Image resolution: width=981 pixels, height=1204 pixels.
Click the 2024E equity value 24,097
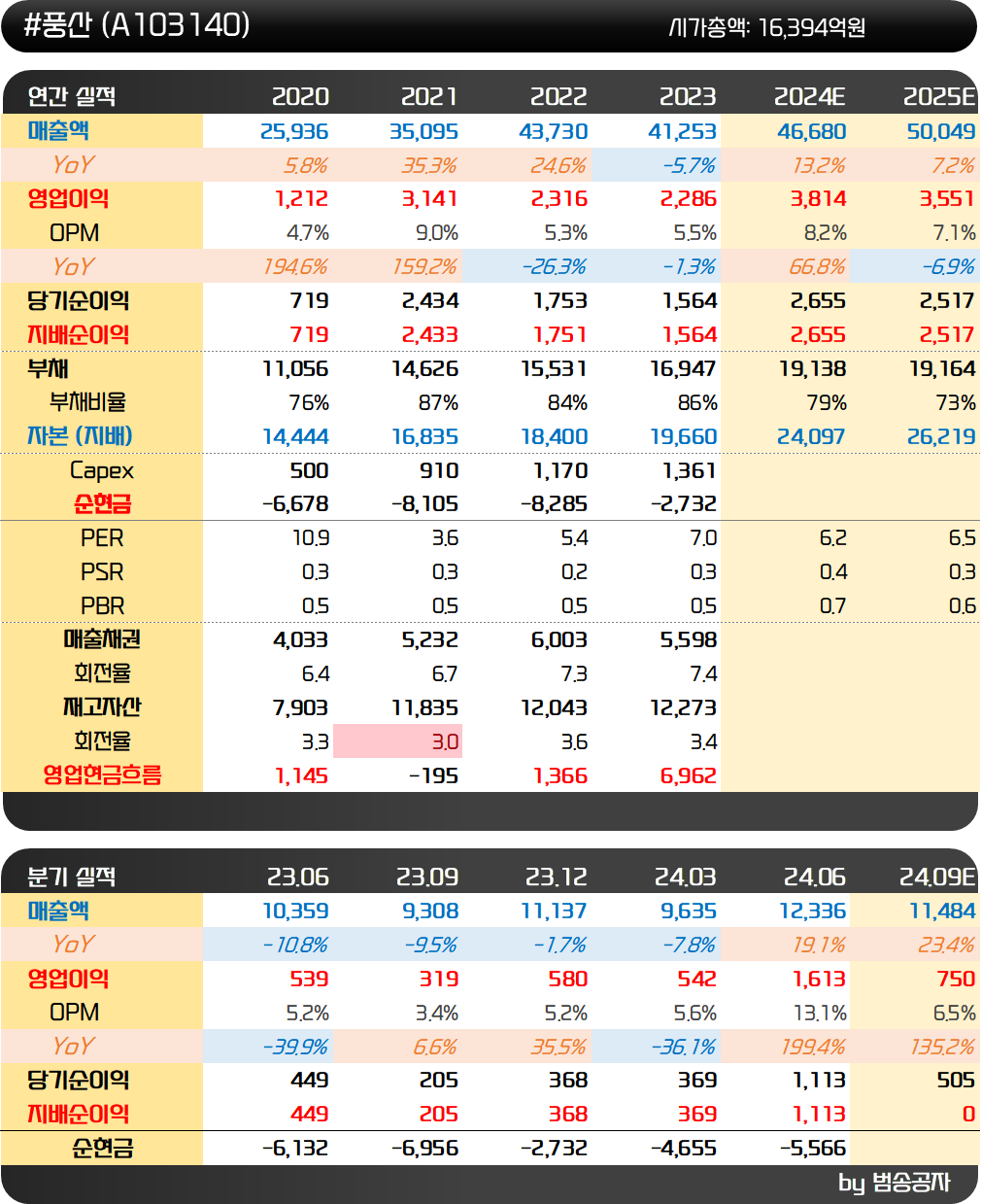812,436
